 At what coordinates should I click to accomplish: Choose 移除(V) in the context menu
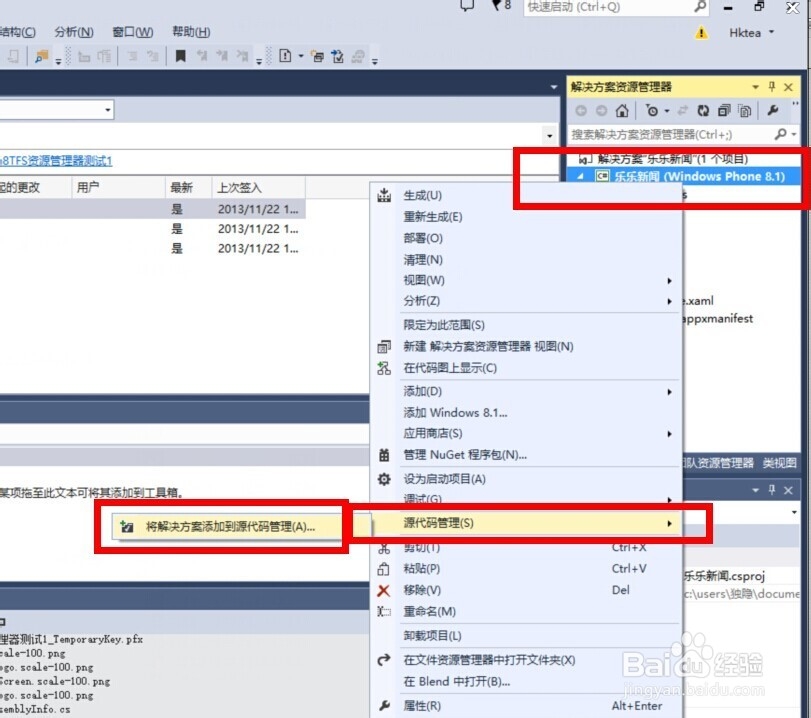[x=527, y=590]
